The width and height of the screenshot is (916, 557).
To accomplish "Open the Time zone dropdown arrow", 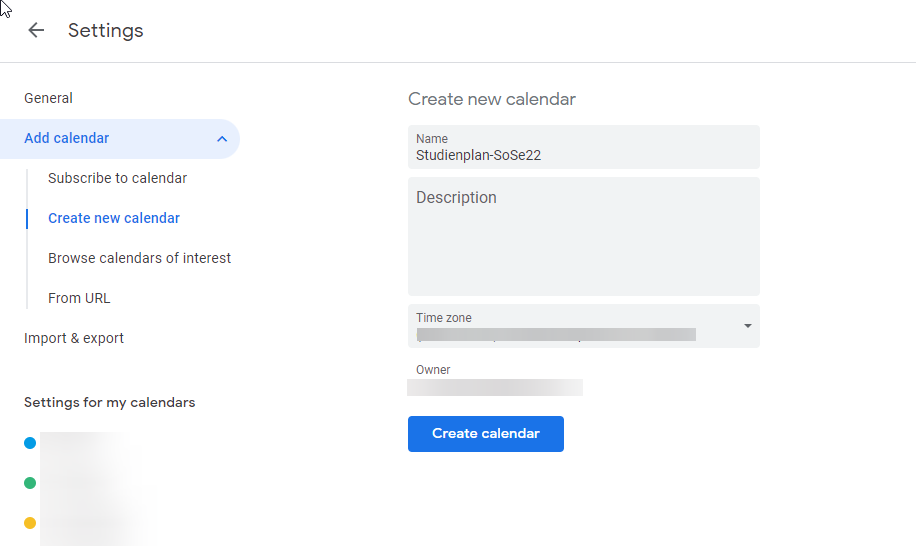I will [747, 326].
